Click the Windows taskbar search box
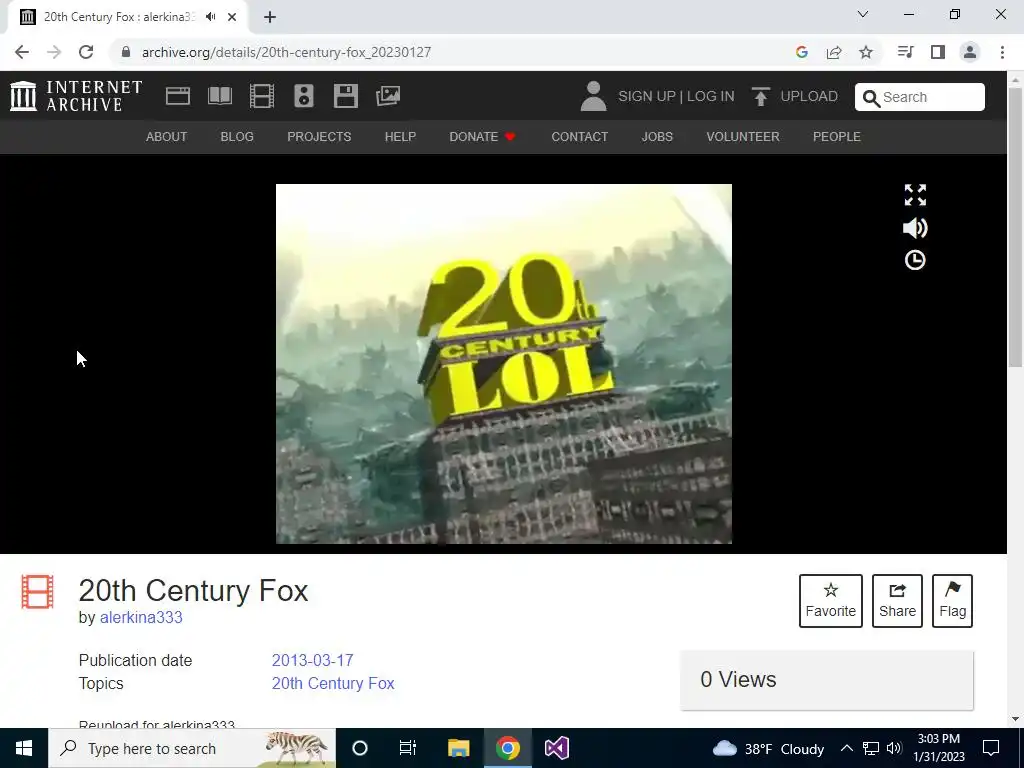The height and width of the screenshot is (768, 1024). click(192, 748)
